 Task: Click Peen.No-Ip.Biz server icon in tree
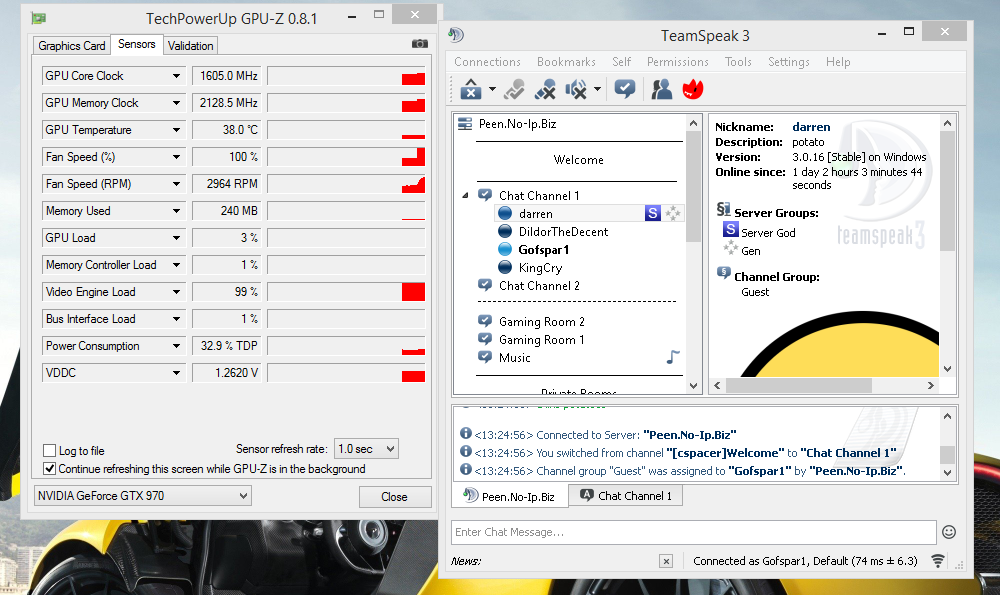coord(465,124)
